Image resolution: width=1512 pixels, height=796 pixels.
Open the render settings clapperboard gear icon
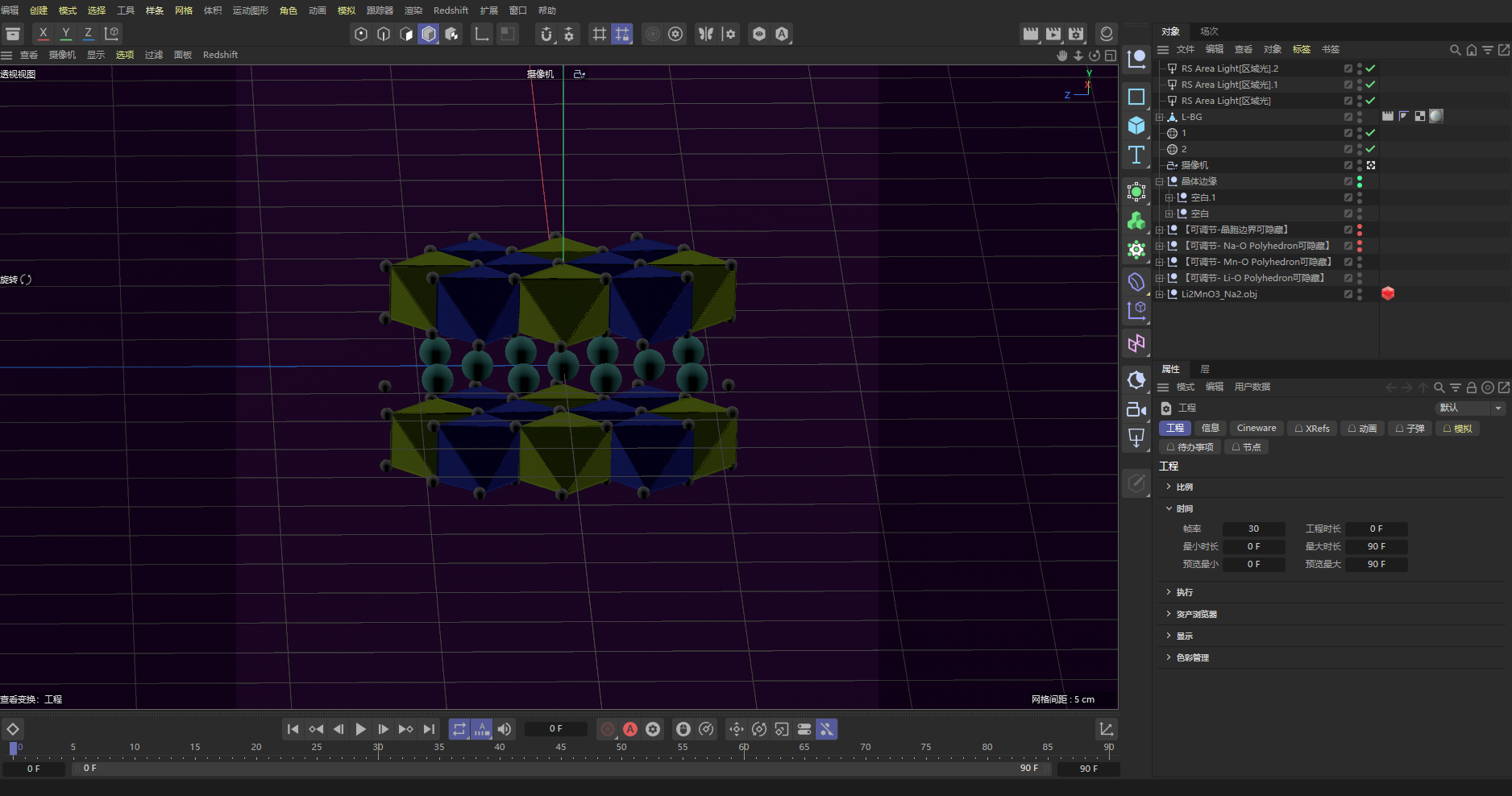(1077, 34)
